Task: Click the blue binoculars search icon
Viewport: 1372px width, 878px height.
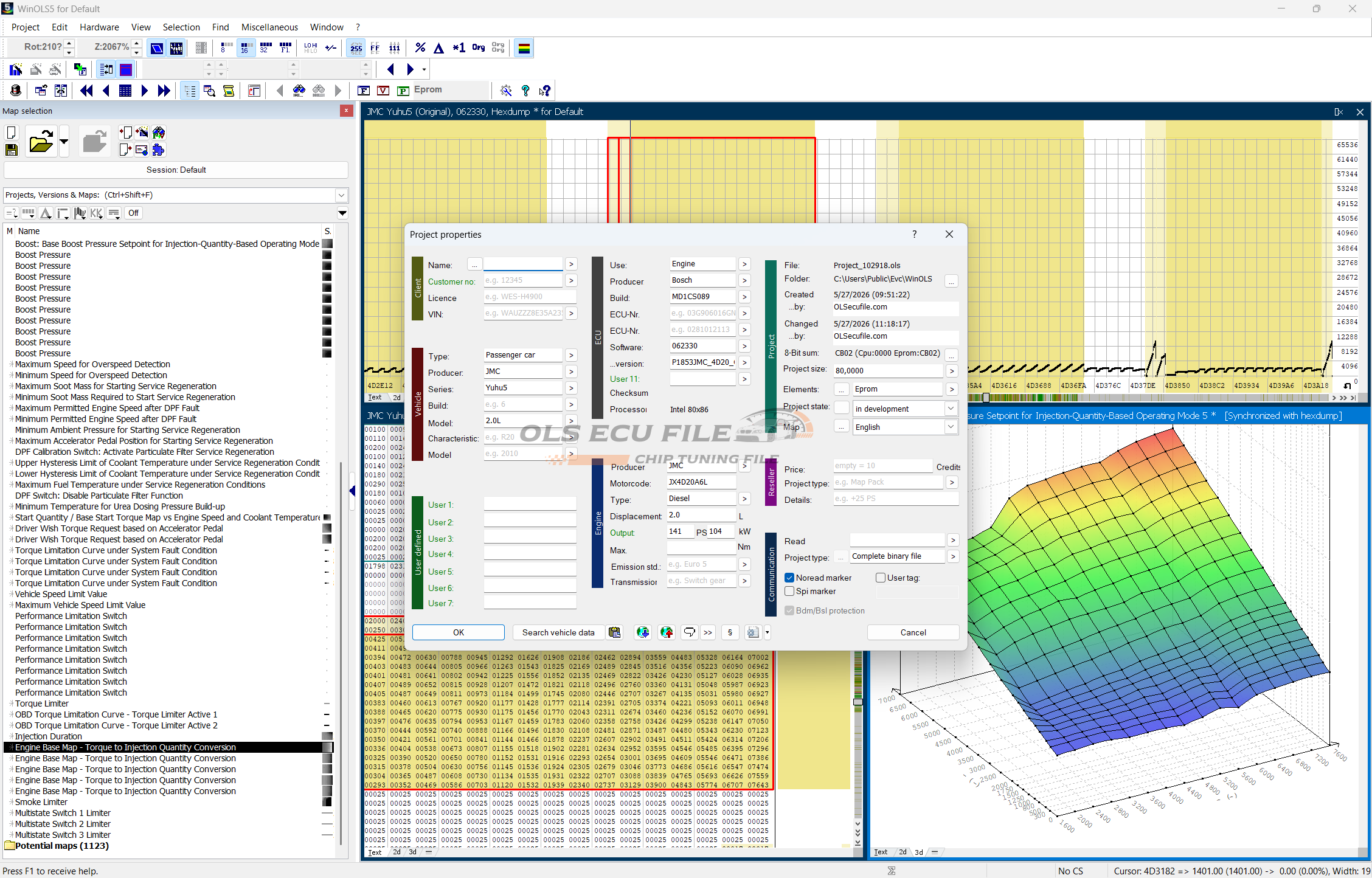Action: click(299, 91)
